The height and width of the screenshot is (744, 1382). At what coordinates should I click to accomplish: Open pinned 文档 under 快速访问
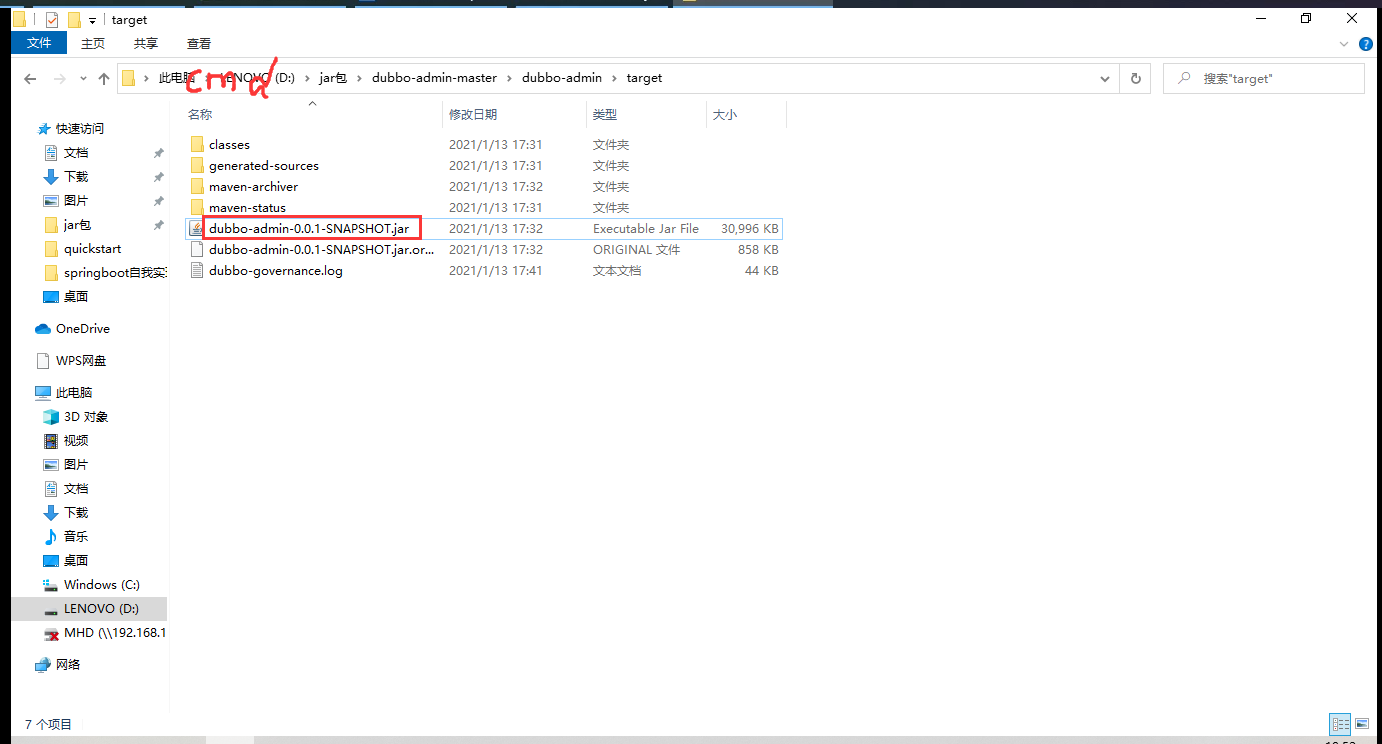tap(76, 153)
